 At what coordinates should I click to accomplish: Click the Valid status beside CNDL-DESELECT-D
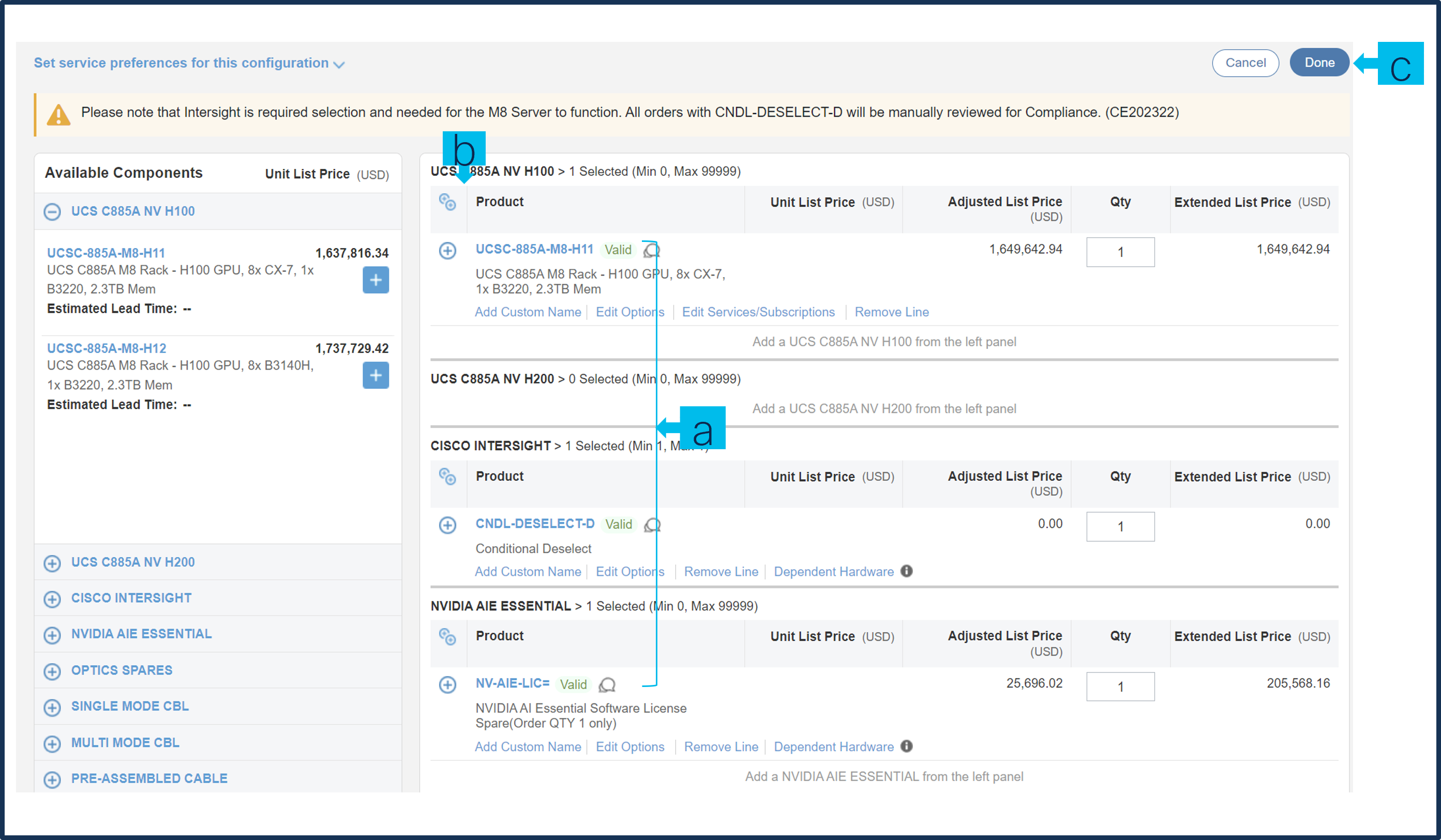pos(619,525)
